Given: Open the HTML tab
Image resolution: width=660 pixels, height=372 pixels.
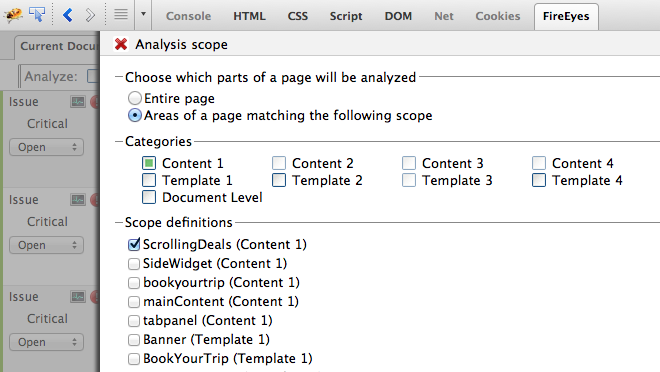Looking at the screenshot, I should [x=249, y=16].
